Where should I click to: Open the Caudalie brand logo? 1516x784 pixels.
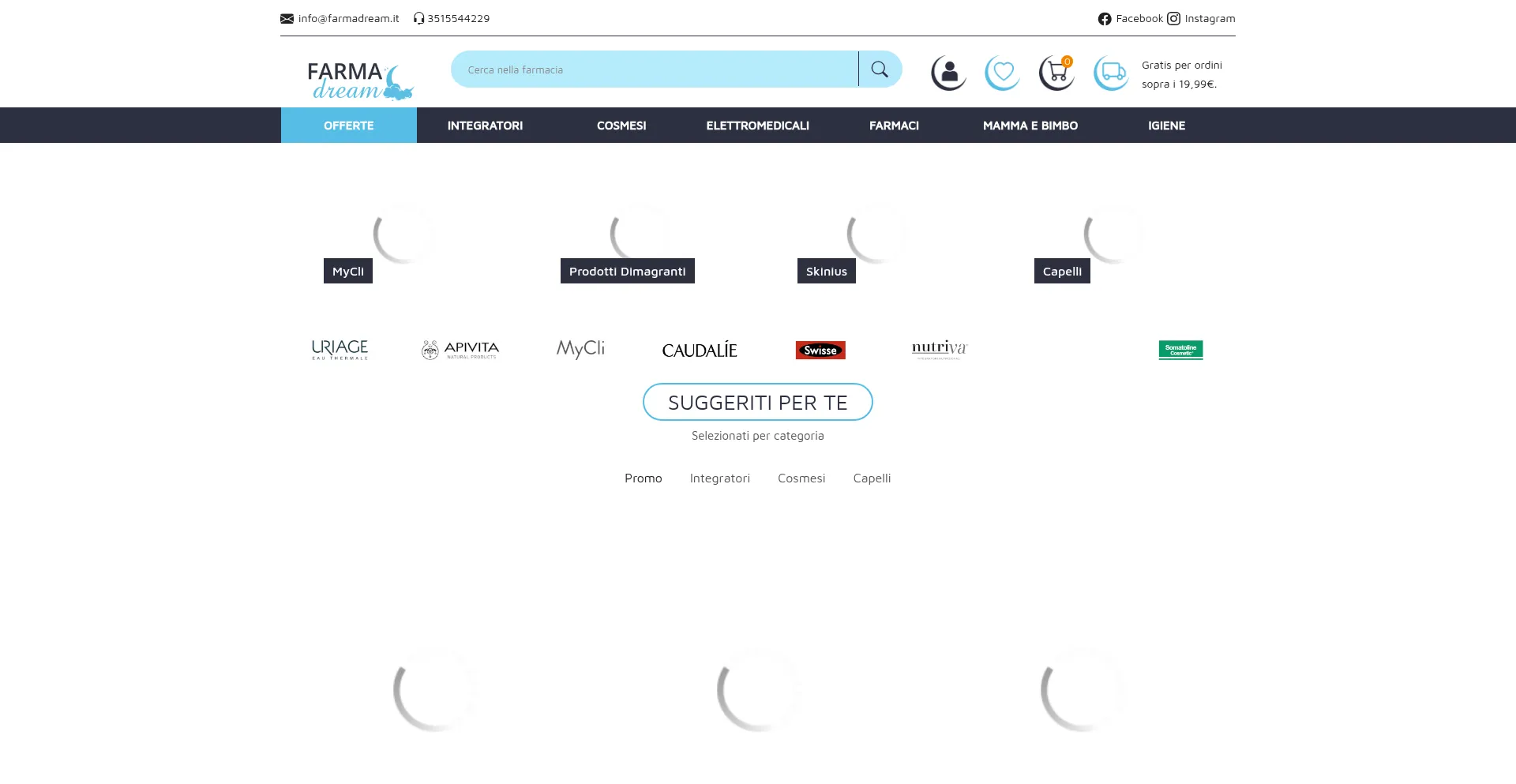[x=699, y=350]
